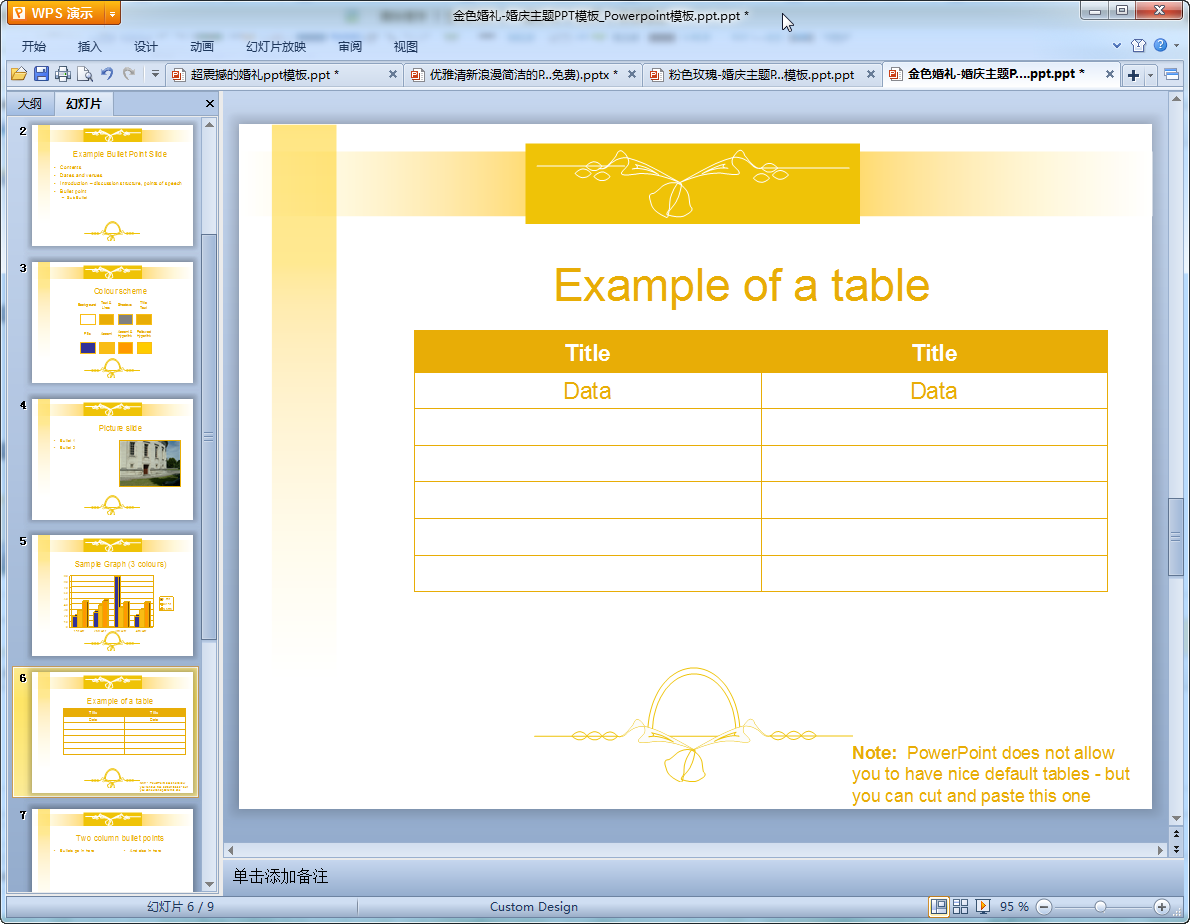Switch to Normal view in status bar
1190x924 pixels.
(939, 906)
